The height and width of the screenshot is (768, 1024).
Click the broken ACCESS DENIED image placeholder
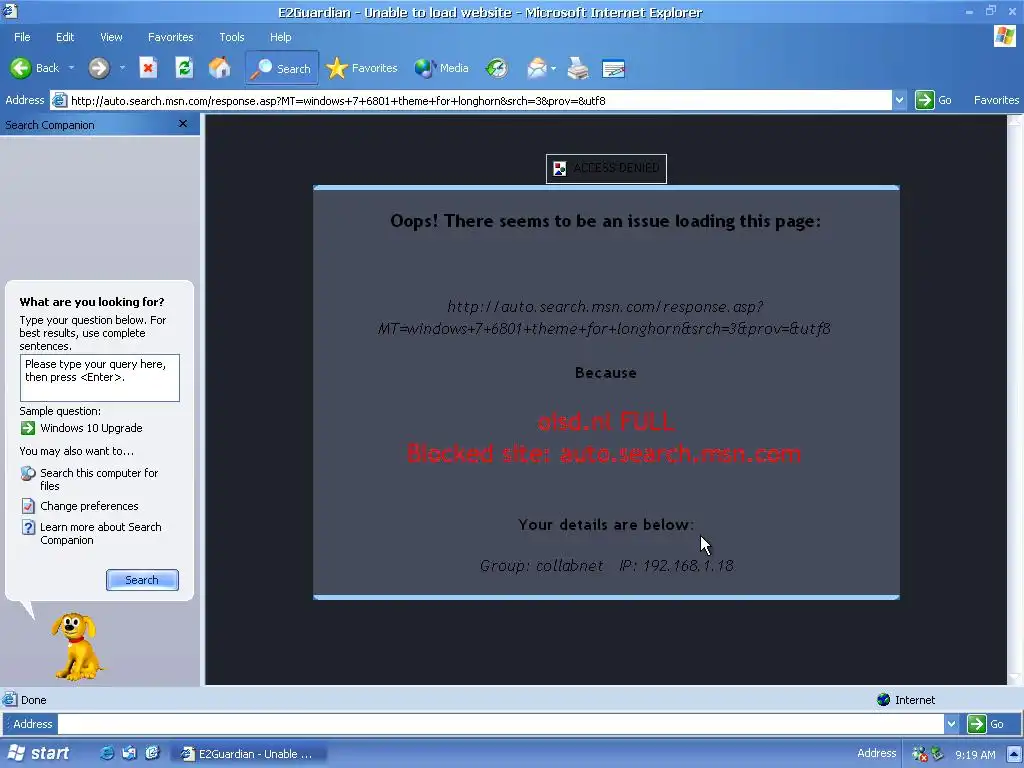click(x=606, y=168)
